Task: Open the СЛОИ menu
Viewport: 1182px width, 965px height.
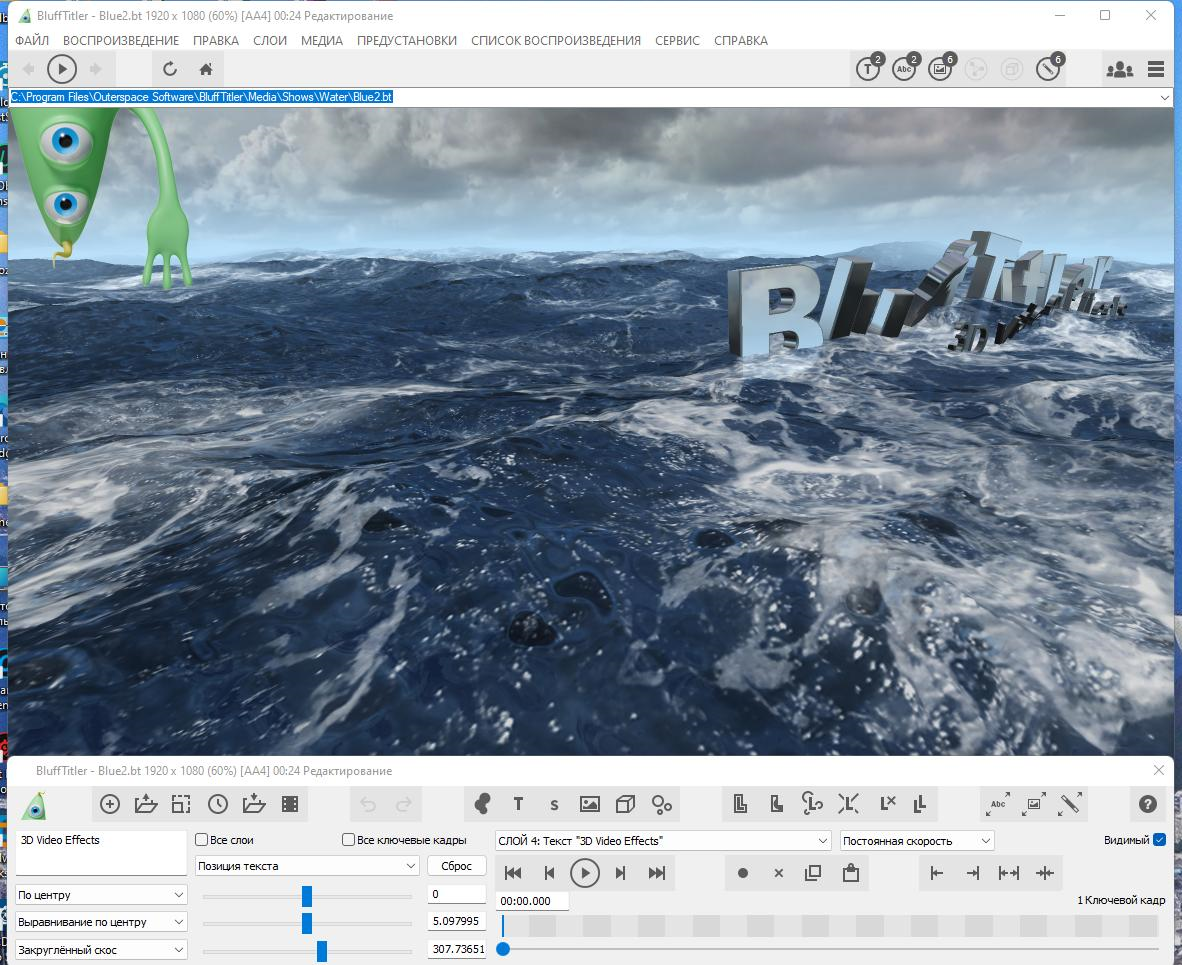Action: 270,41
